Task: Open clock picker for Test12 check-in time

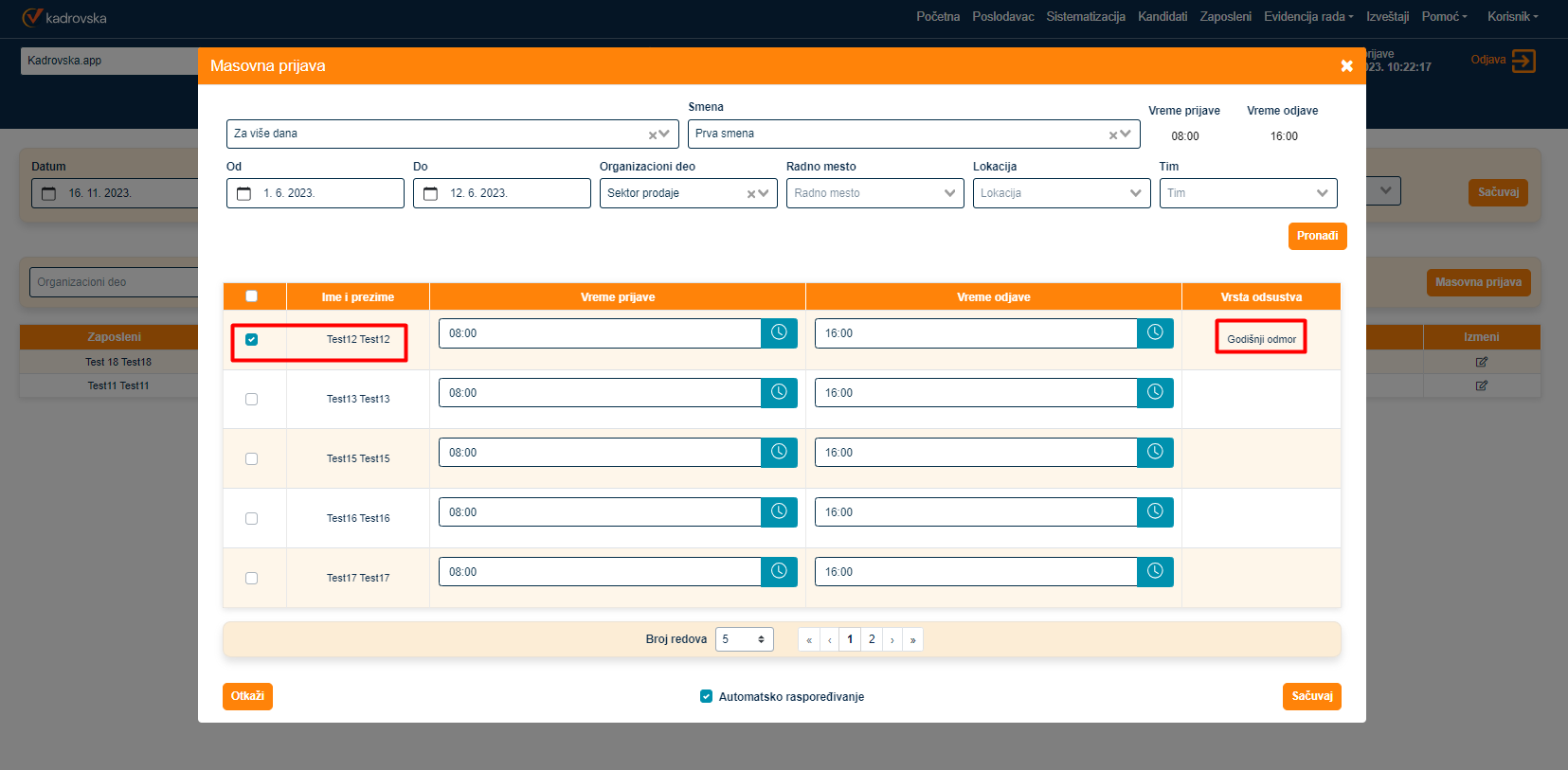Action: 779,333
